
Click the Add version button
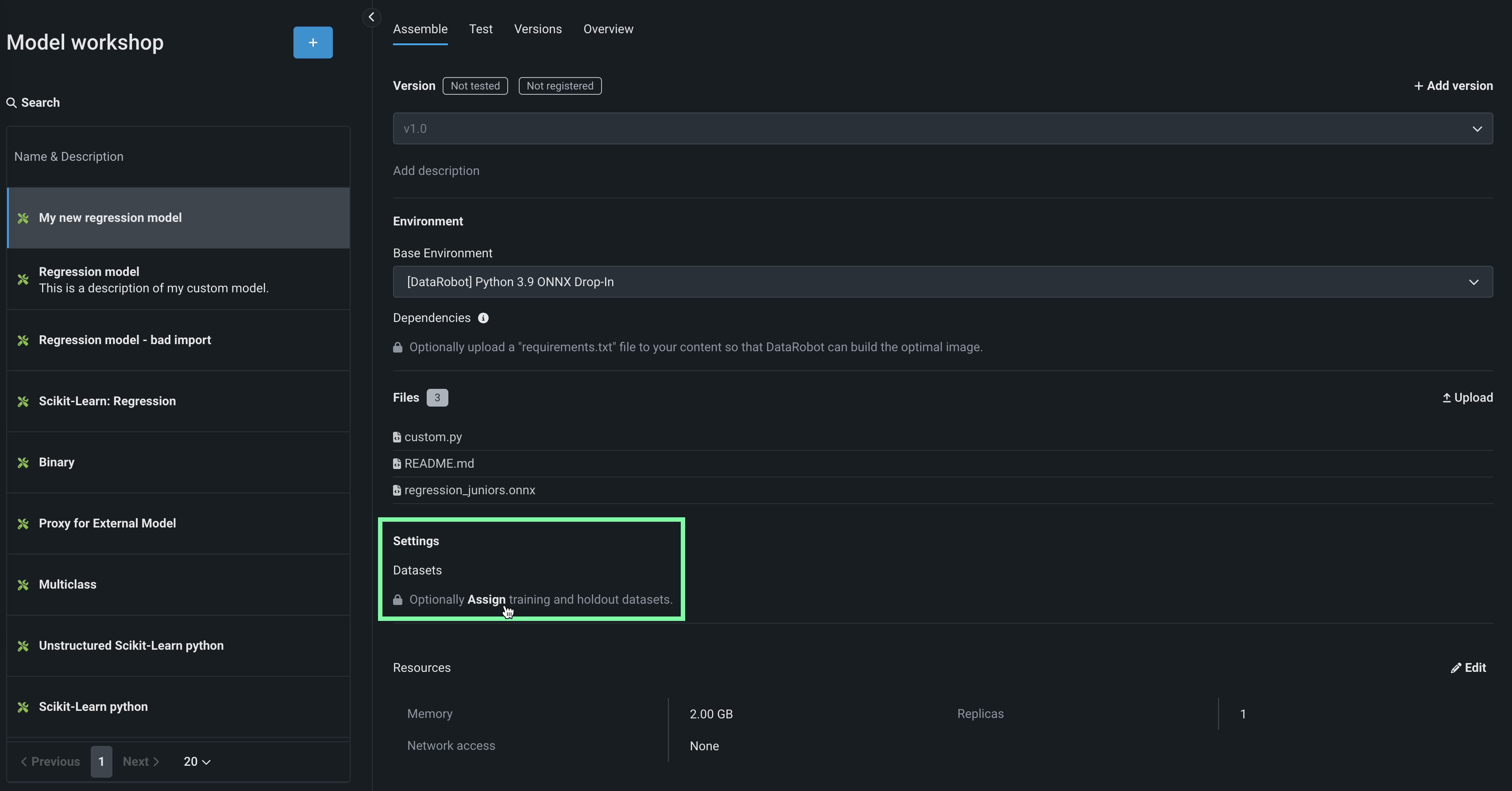(x=1453, y=86)
